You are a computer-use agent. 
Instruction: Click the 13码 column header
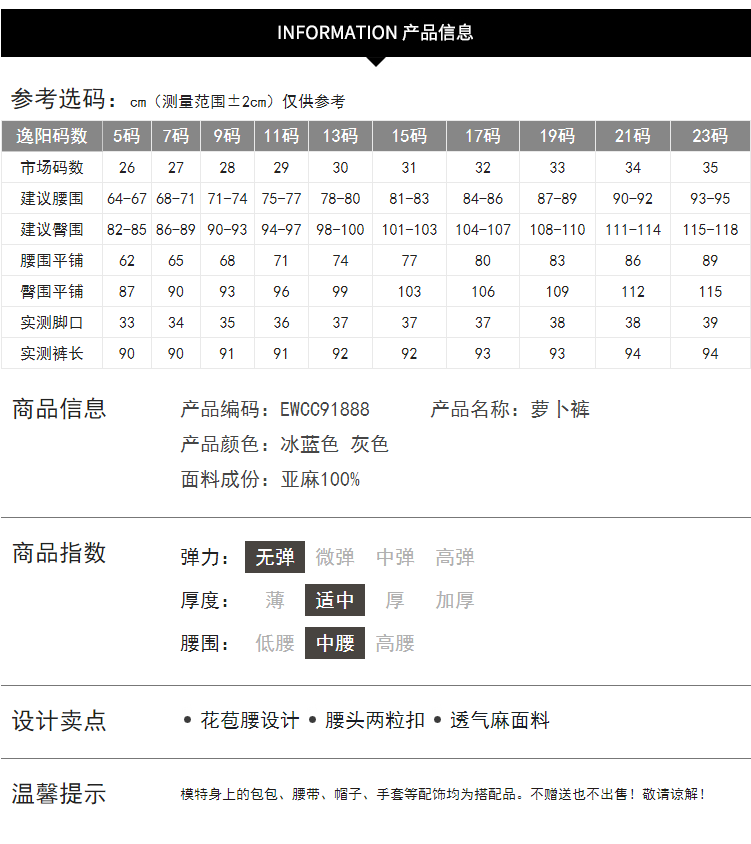click(340, 136)
